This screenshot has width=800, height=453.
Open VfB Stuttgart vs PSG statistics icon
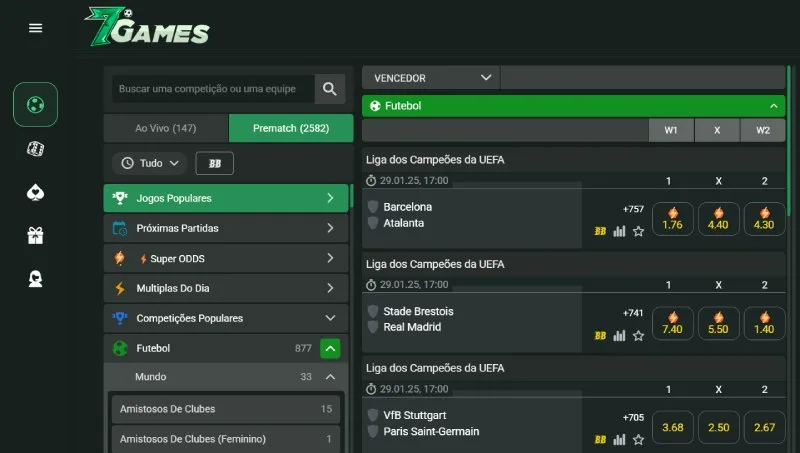(x=619, y=439)
